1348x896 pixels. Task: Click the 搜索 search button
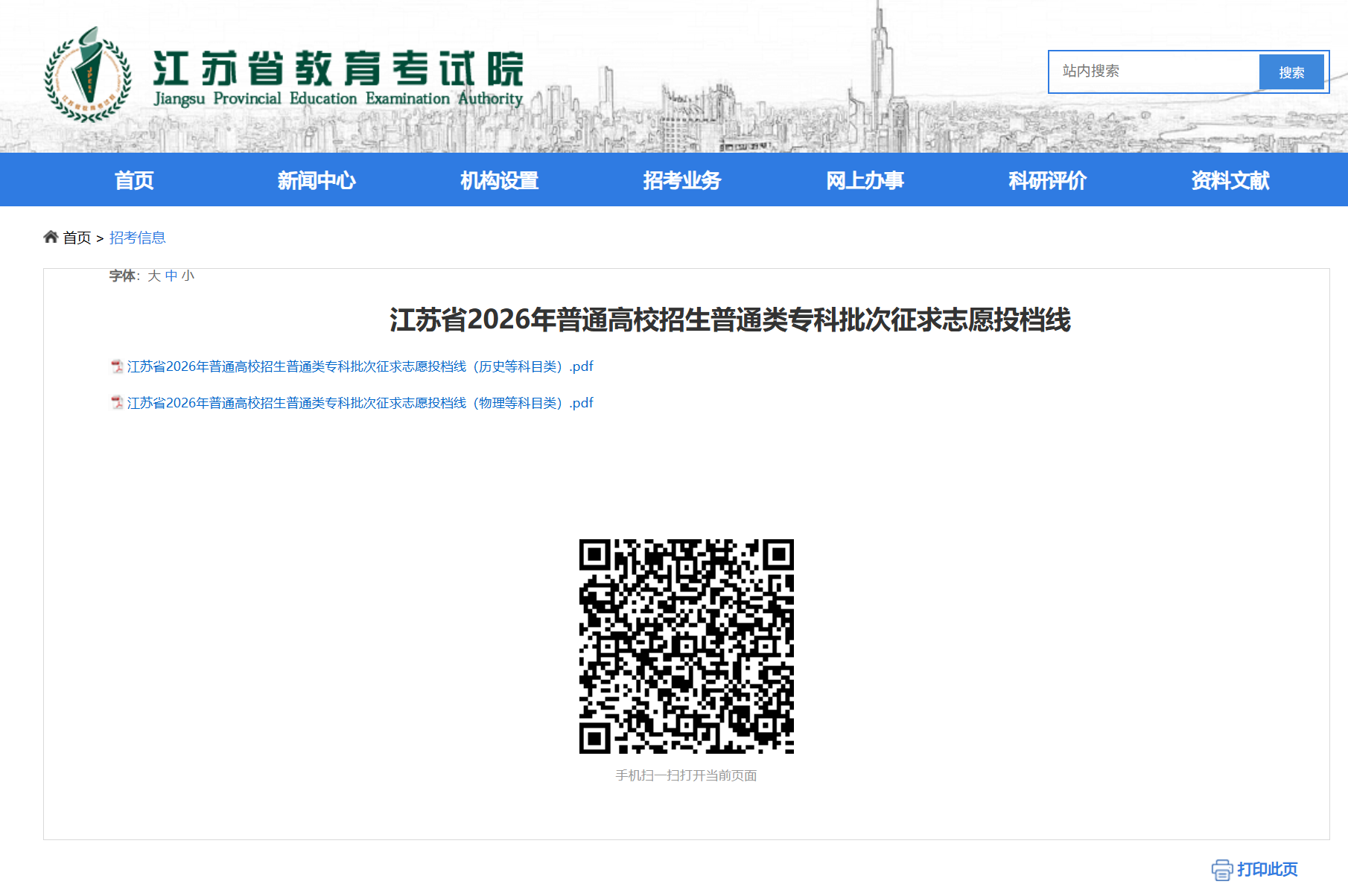(1291, 72)
